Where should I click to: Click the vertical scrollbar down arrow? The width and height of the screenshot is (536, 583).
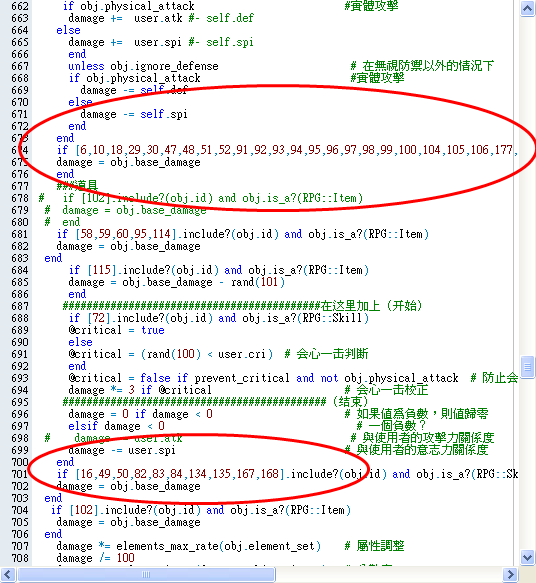tap(527, 557)
